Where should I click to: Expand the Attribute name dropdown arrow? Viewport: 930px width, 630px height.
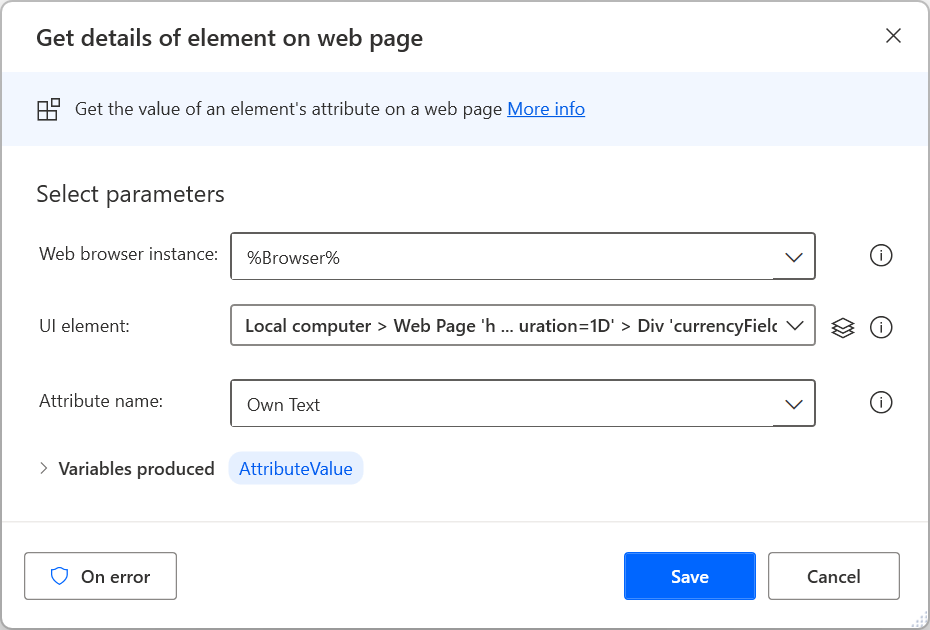794,404
